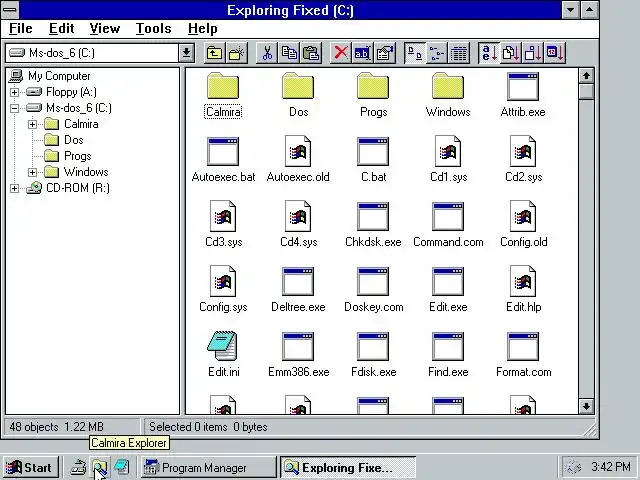Screen dimensions: 640x480
Task: Click the Rename (a.b) toolbar icon
Action: coord(363,53)
